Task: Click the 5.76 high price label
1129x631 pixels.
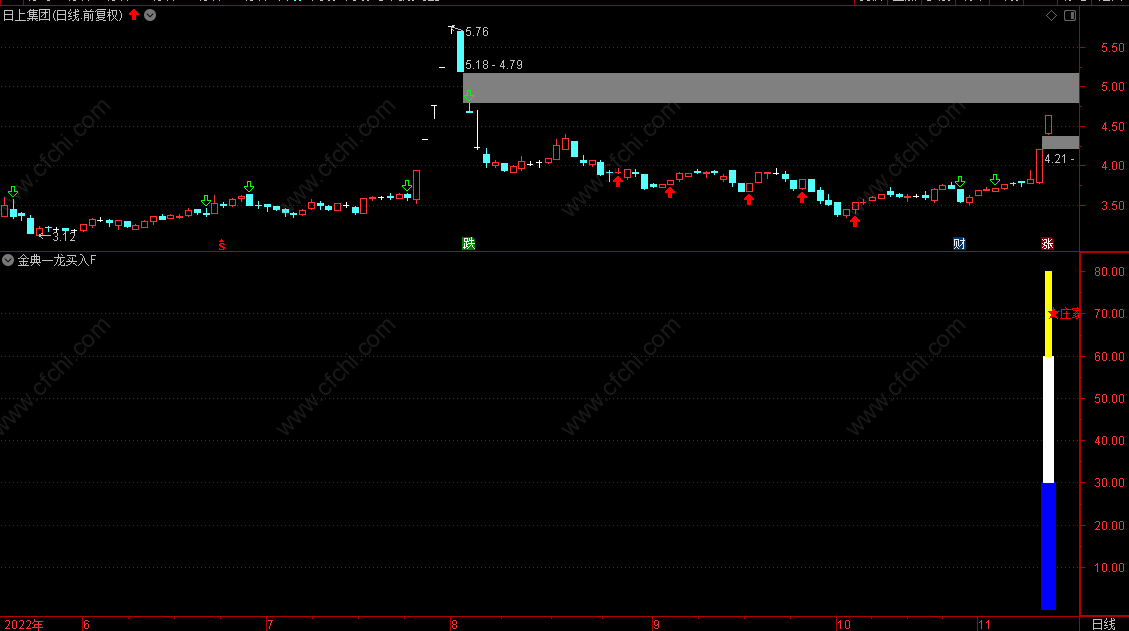Action: (477, 32)
